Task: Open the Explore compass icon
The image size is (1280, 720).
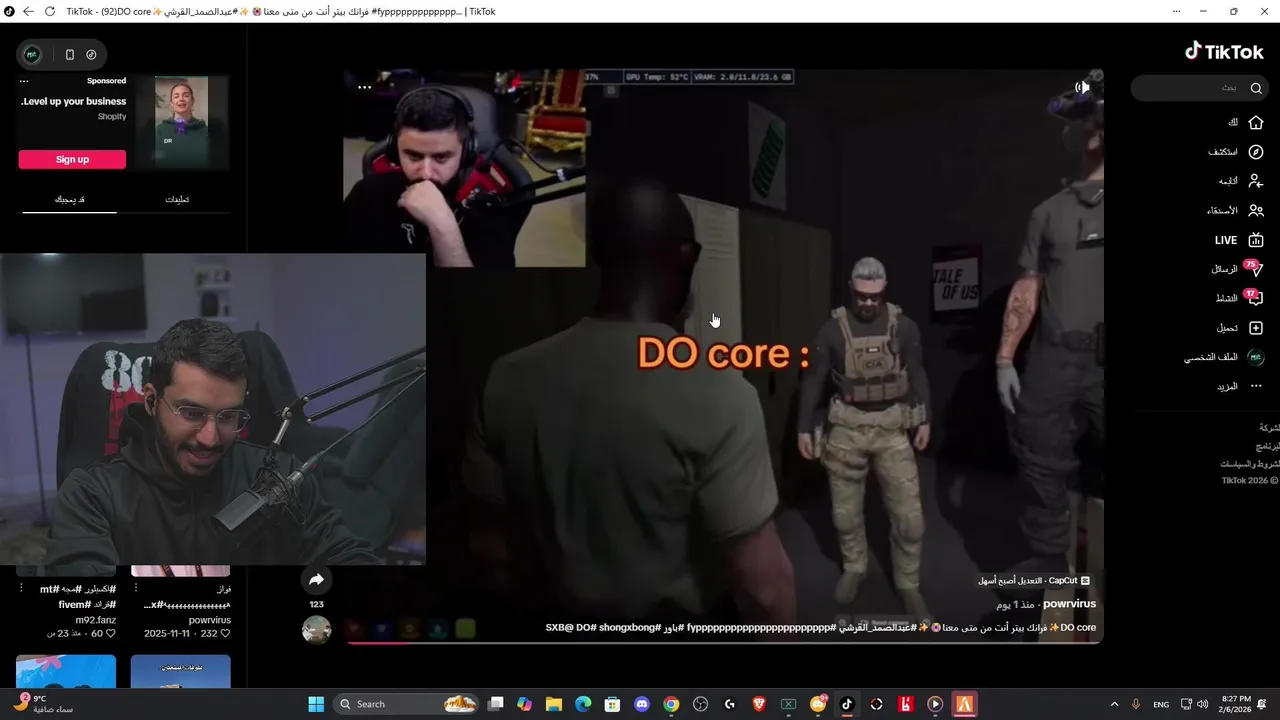Action: click(x=1256, y=152)
